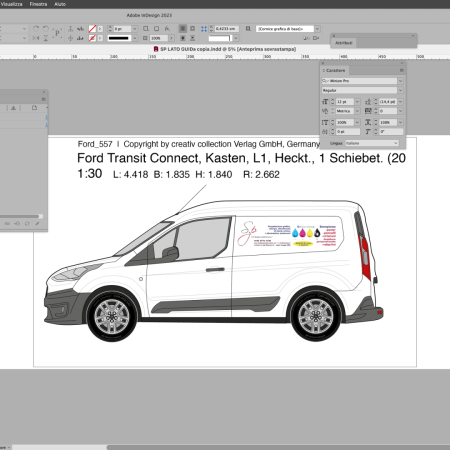Click the baseline shift 0 pt field
Image resolution: width=450 pixels, height=450 pixels.
348,132
